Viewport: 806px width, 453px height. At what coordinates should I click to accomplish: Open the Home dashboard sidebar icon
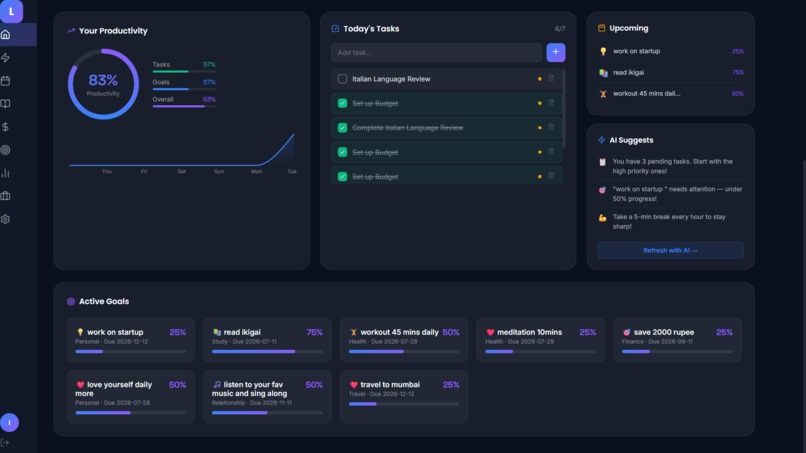6,34
